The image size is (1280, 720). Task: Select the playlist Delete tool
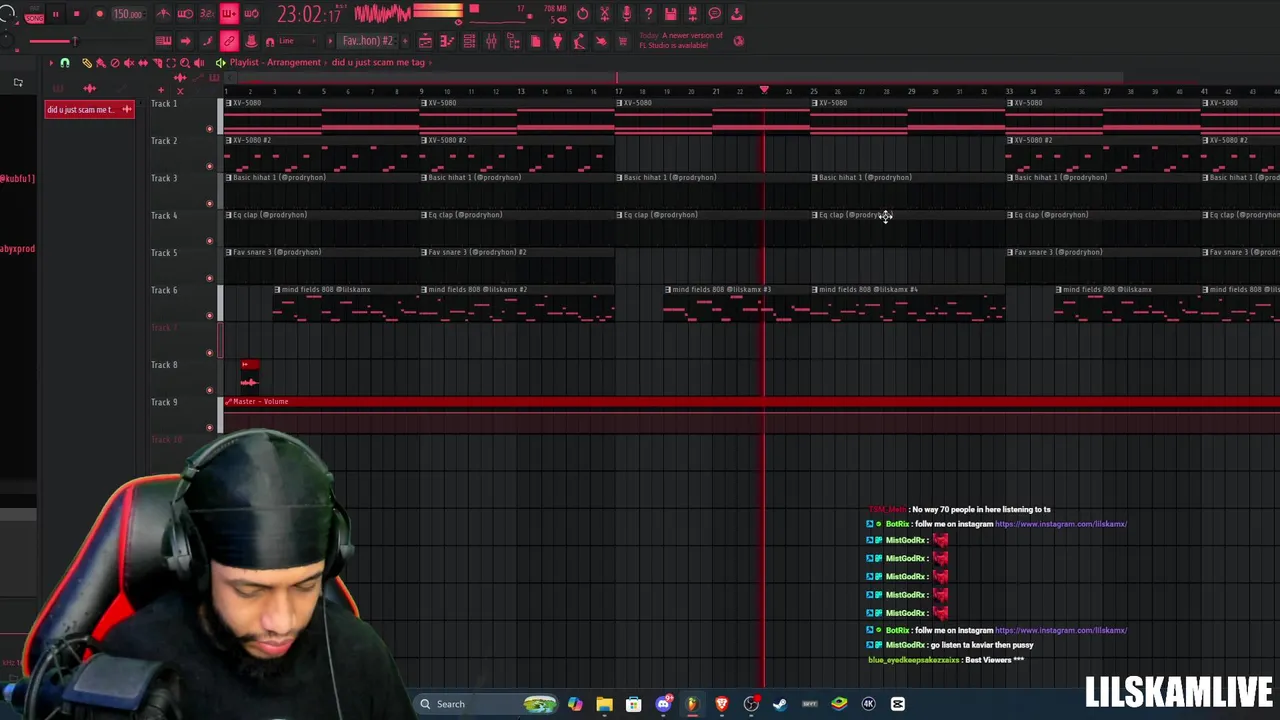(115, 62)
